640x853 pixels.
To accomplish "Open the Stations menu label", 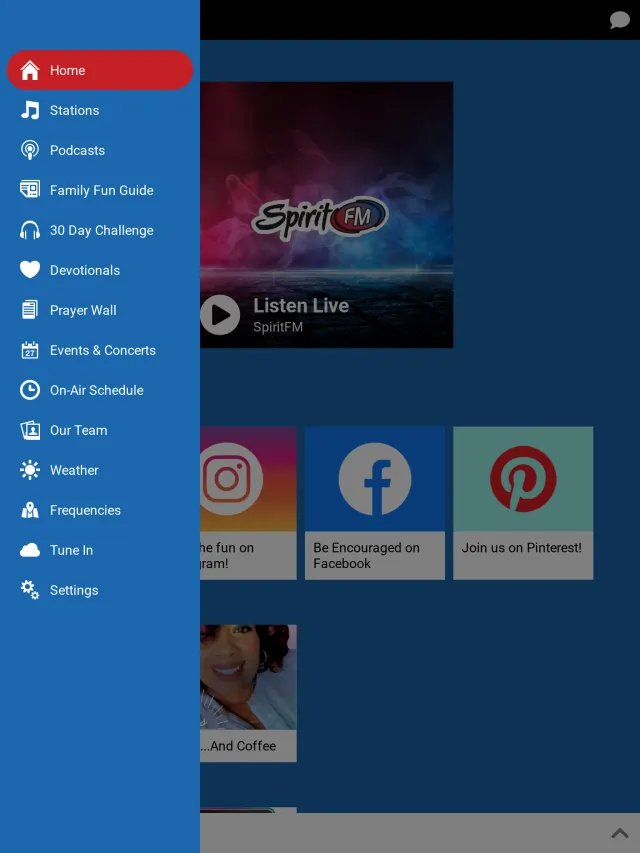I will tap(75, 110).
